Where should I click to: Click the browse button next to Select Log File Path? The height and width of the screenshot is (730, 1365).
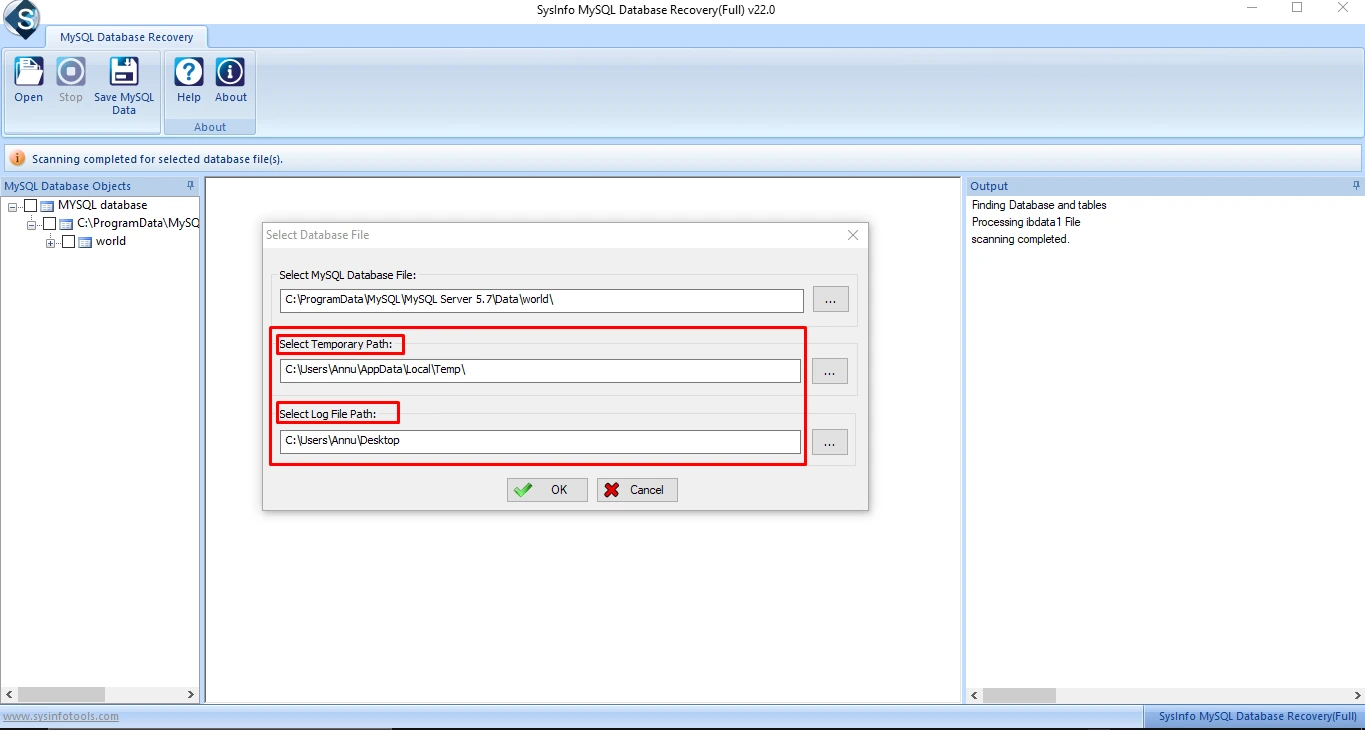click(830, 441)
